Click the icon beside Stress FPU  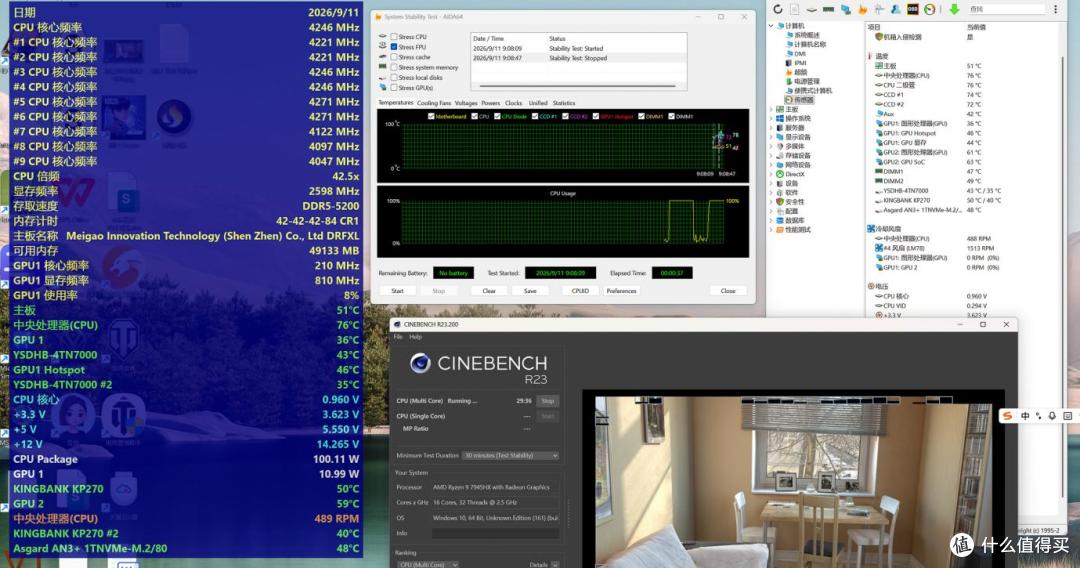(383, 46)
